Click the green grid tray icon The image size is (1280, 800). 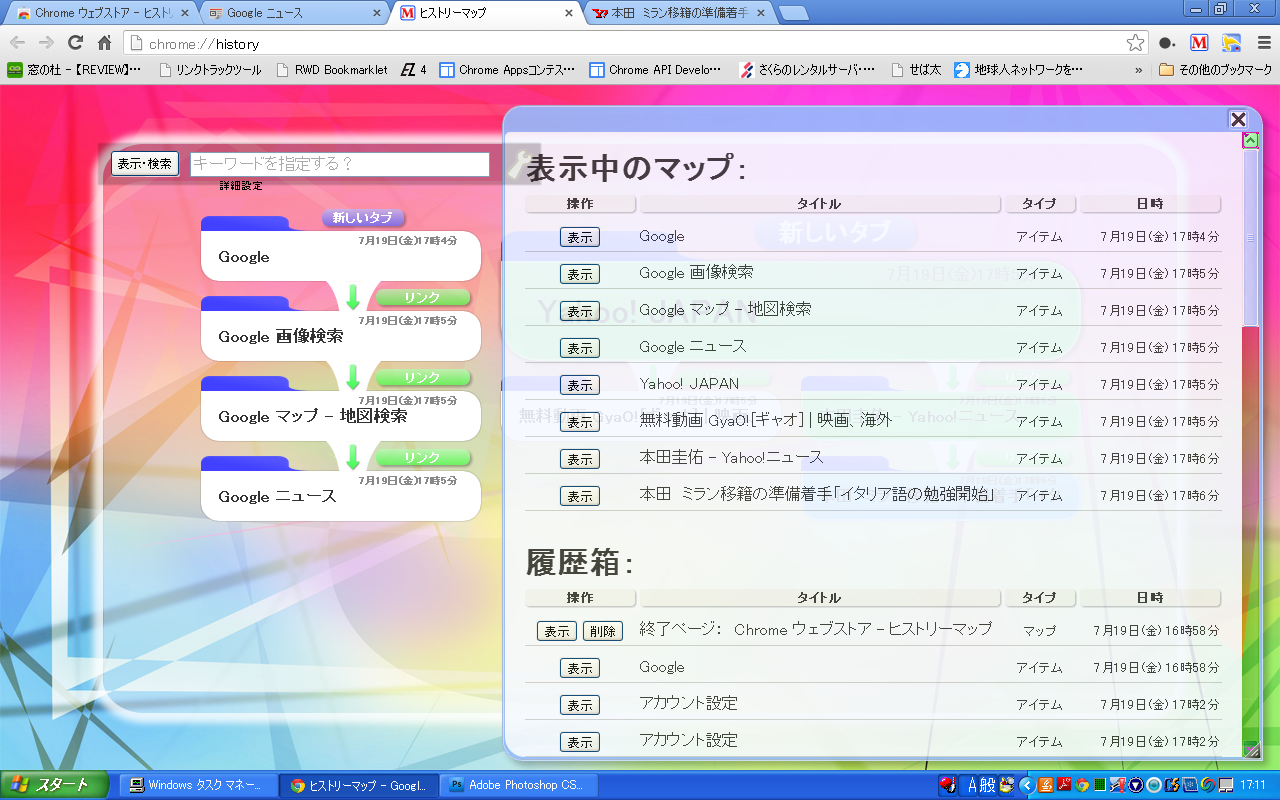pyautogui.click(x=1100, y=785)
